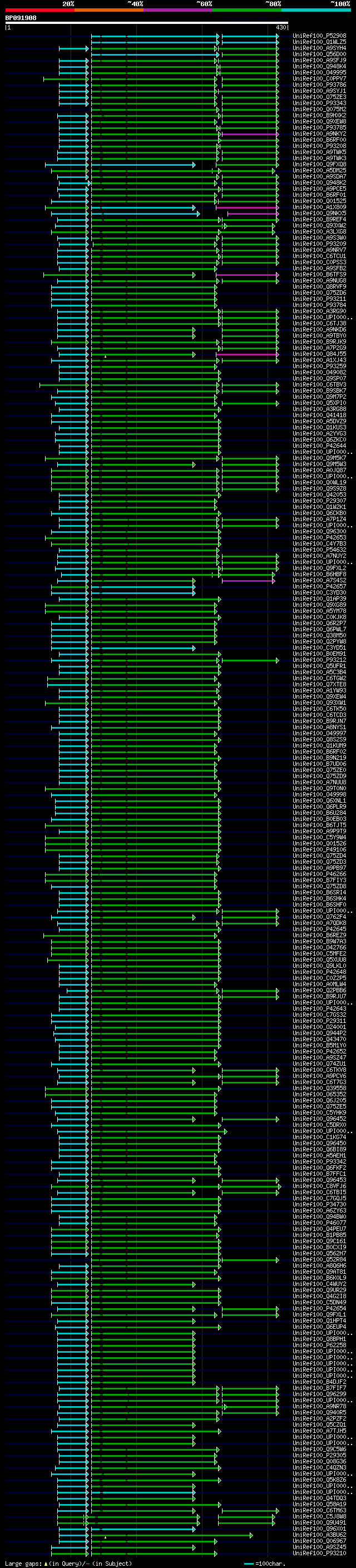Viewport: 356px width, 1568px height.
Task: Click the white BP091908 query bar
Action: tap(147, 23)
